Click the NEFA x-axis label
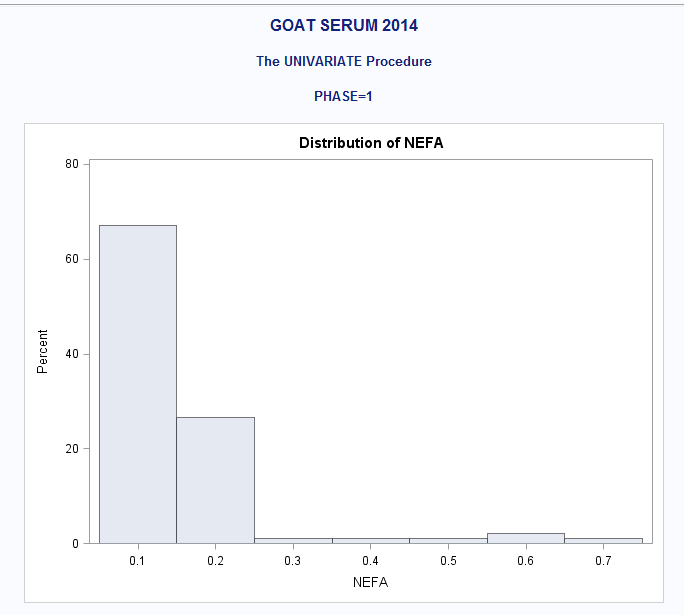This screenshot has width=684, height=615. 371,582
